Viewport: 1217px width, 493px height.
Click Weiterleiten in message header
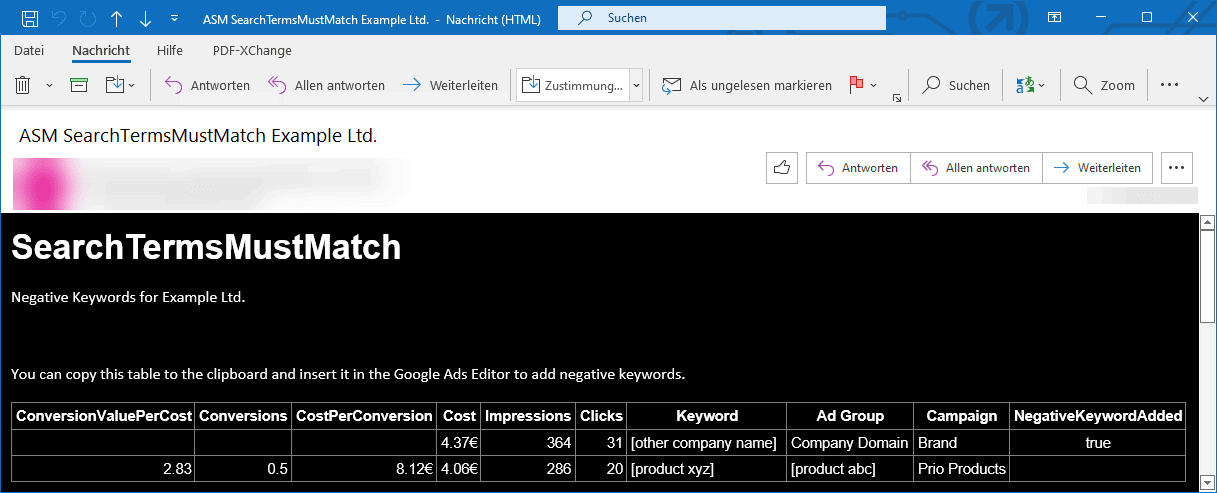[x=1098, y=168]
